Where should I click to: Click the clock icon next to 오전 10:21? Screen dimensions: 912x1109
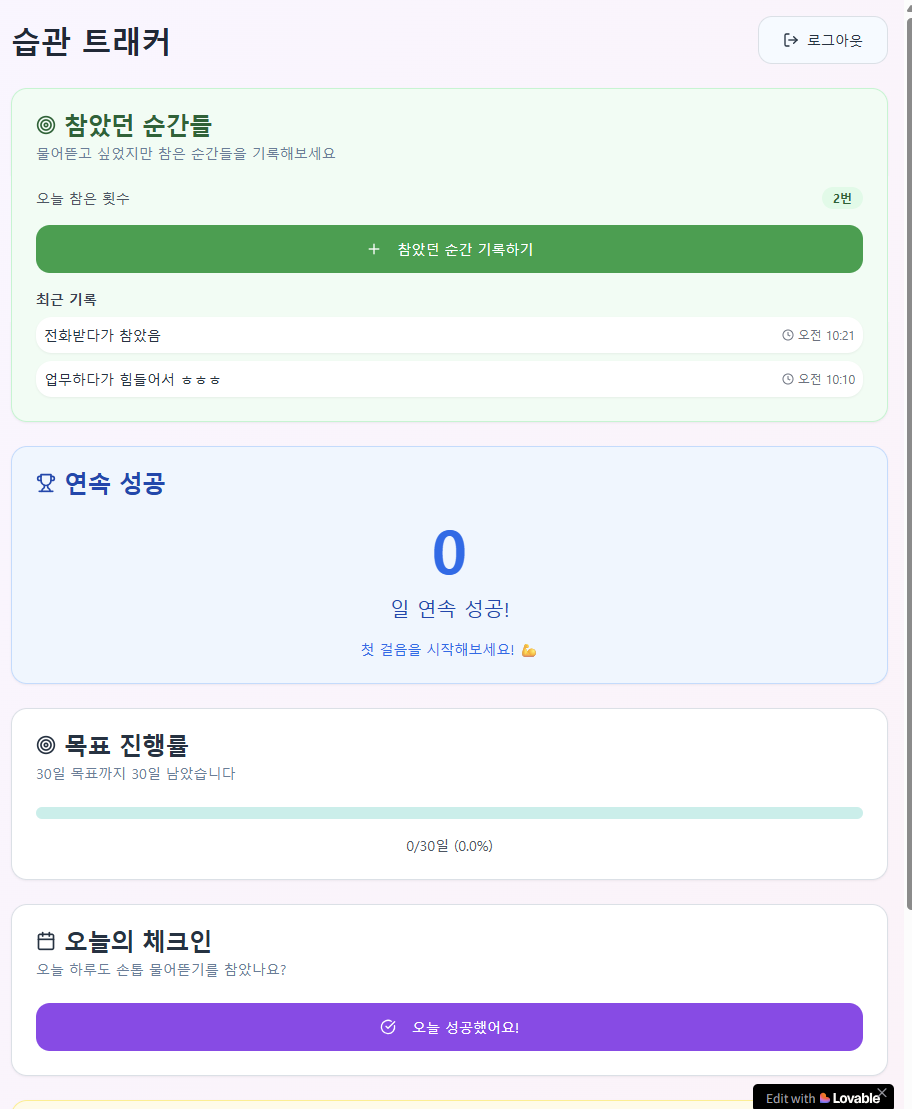click(787, 335)
